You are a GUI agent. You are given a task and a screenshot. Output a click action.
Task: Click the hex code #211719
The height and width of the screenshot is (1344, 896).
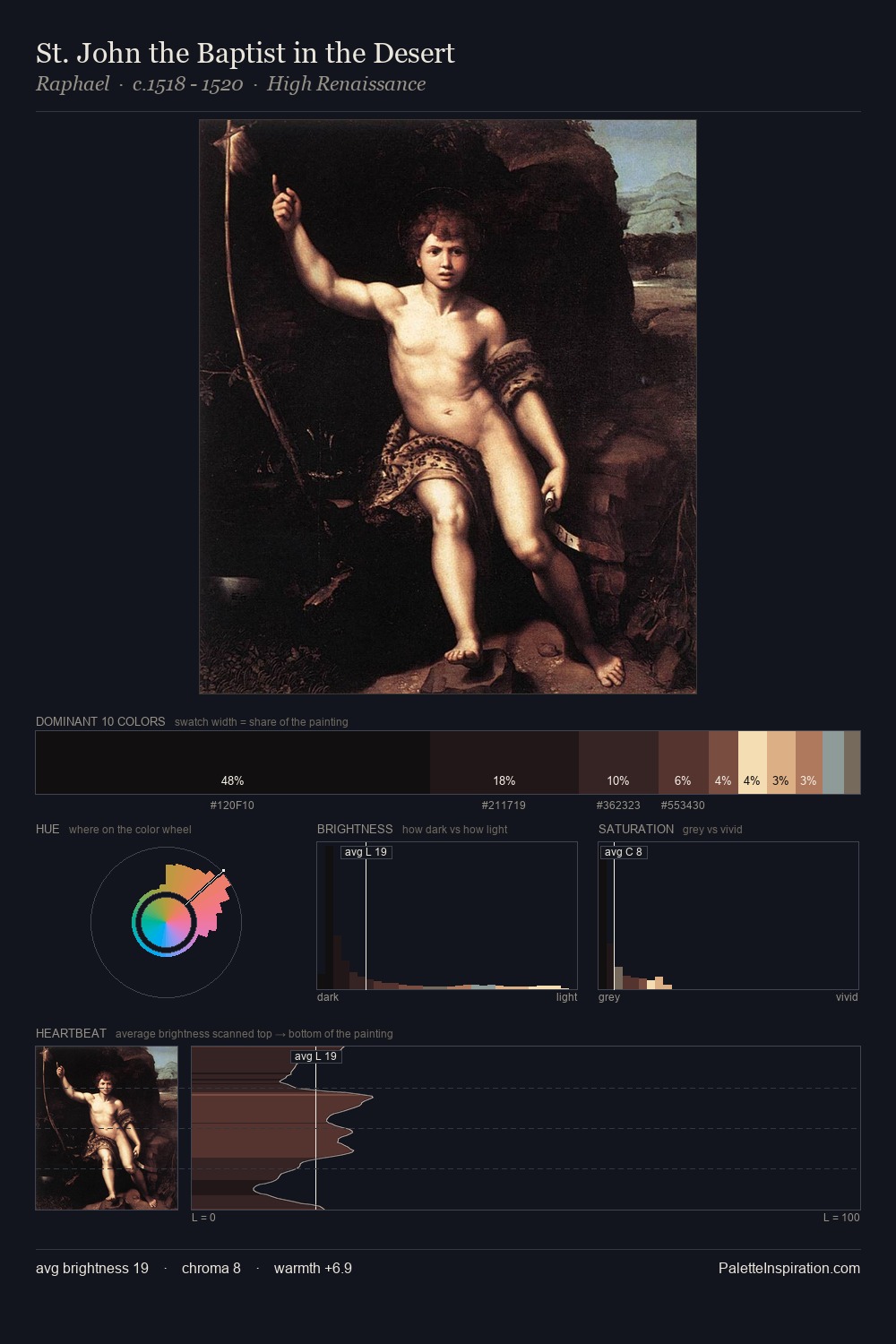[504, 806]
